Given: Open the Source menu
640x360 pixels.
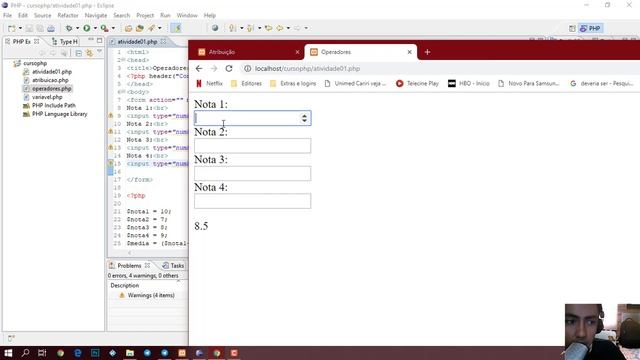Looking at the screenshot, I should [x=42, y=15].
